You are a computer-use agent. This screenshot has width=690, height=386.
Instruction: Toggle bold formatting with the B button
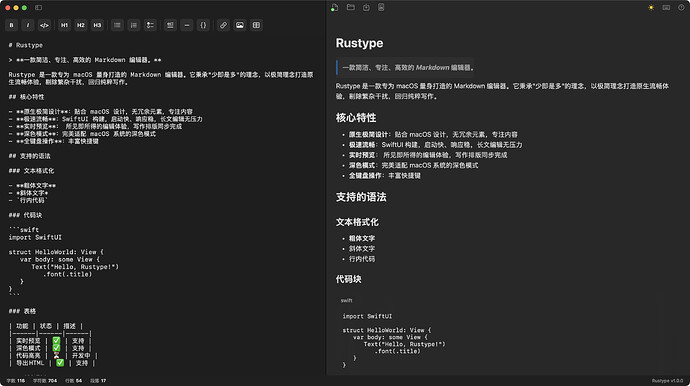point(11,25)
